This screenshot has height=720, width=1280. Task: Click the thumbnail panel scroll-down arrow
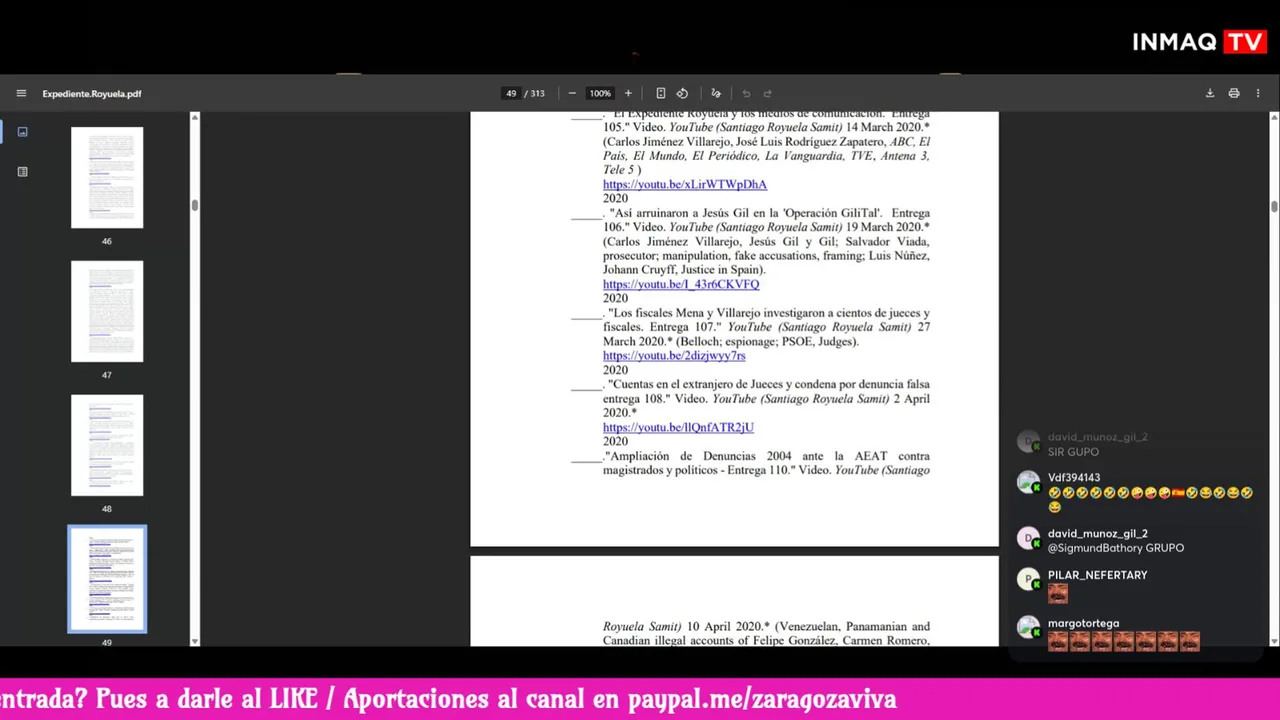pos(195,641)
